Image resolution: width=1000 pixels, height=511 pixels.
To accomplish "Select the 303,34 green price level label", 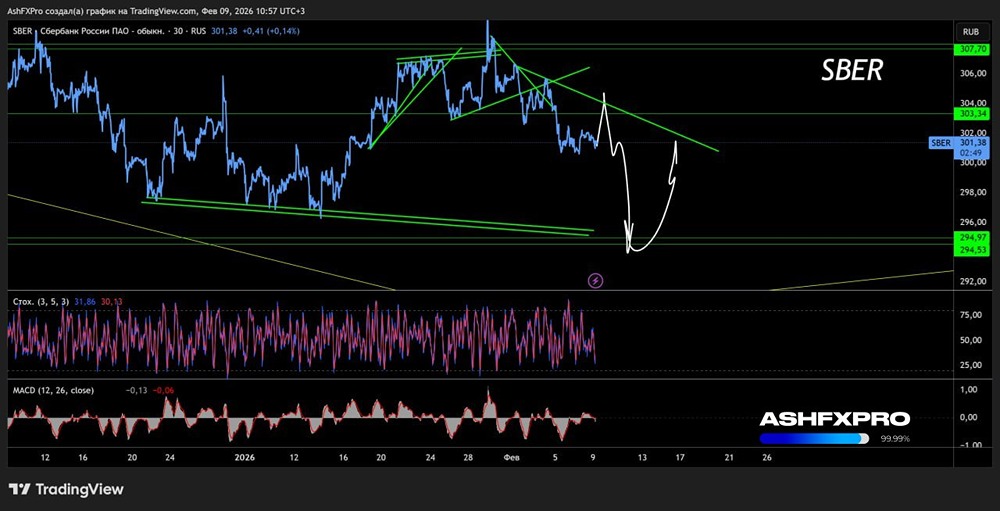I will click(x=974, y=114).
